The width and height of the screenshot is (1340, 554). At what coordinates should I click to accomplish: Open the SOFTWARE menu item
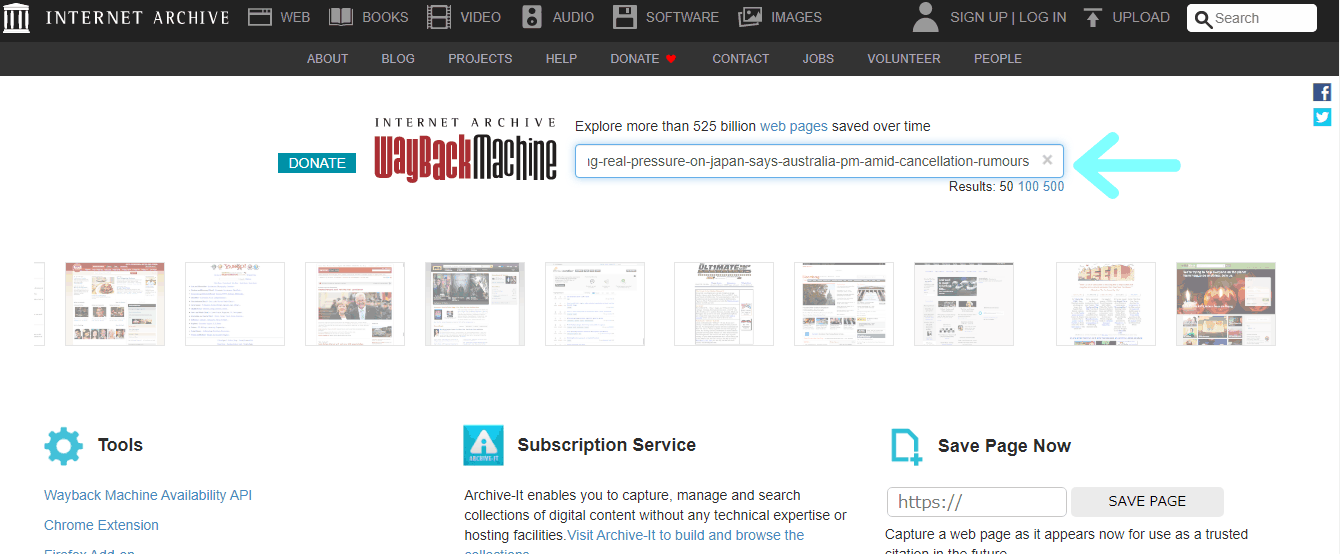682,17
